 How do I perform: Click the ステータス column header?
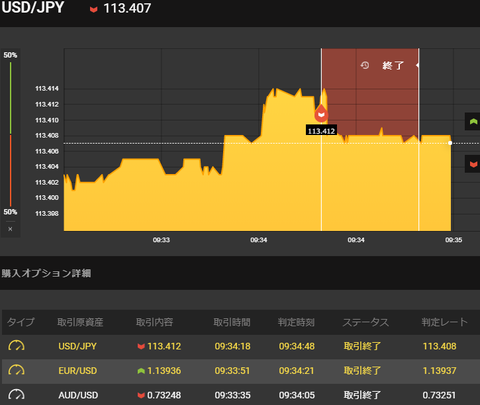[x=366, y=322]
